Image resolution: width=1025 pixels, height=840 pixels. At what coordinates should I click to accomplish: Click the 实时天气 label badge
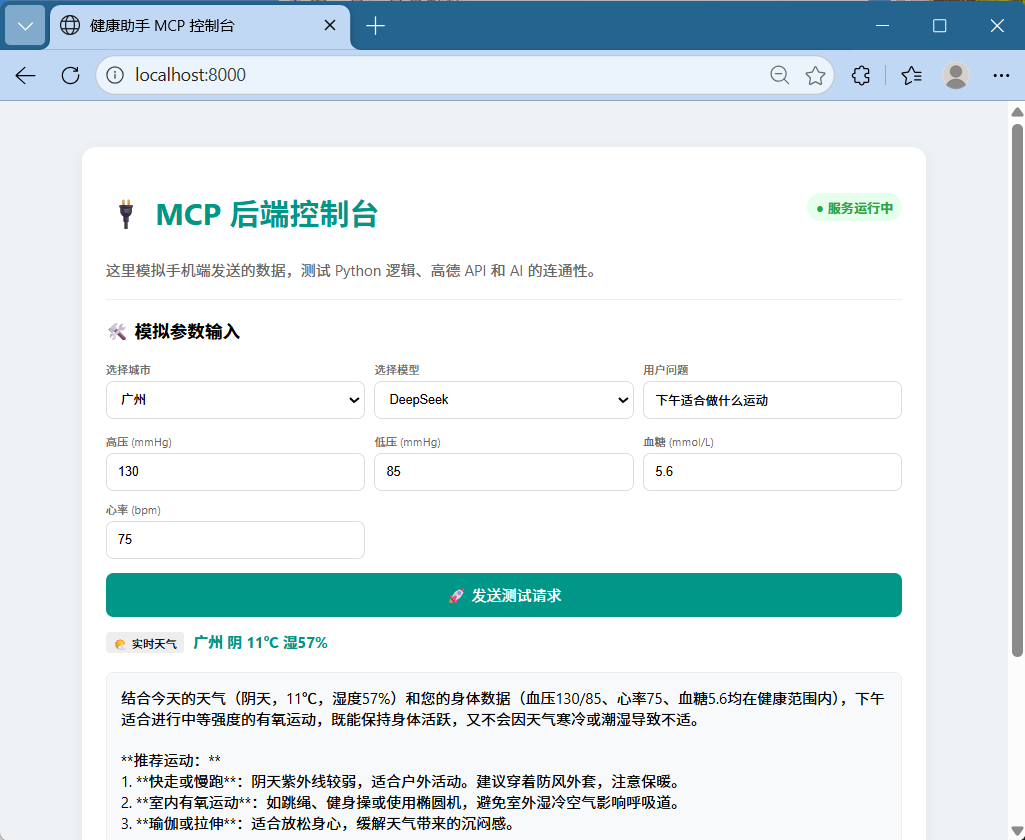[145, 643]
